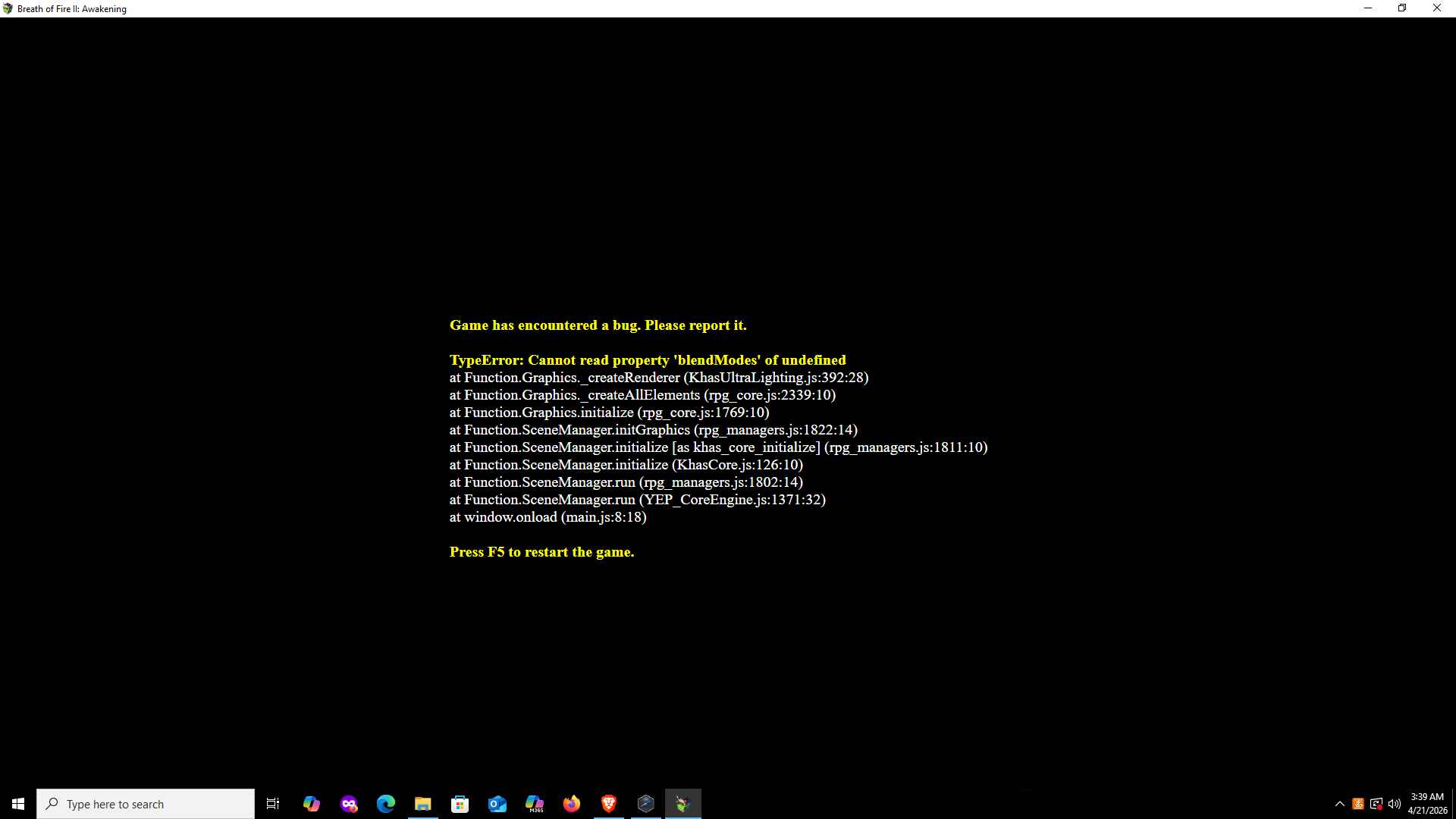Open Outlook from the taskbar
The image size is (1456, 819).
497,804
